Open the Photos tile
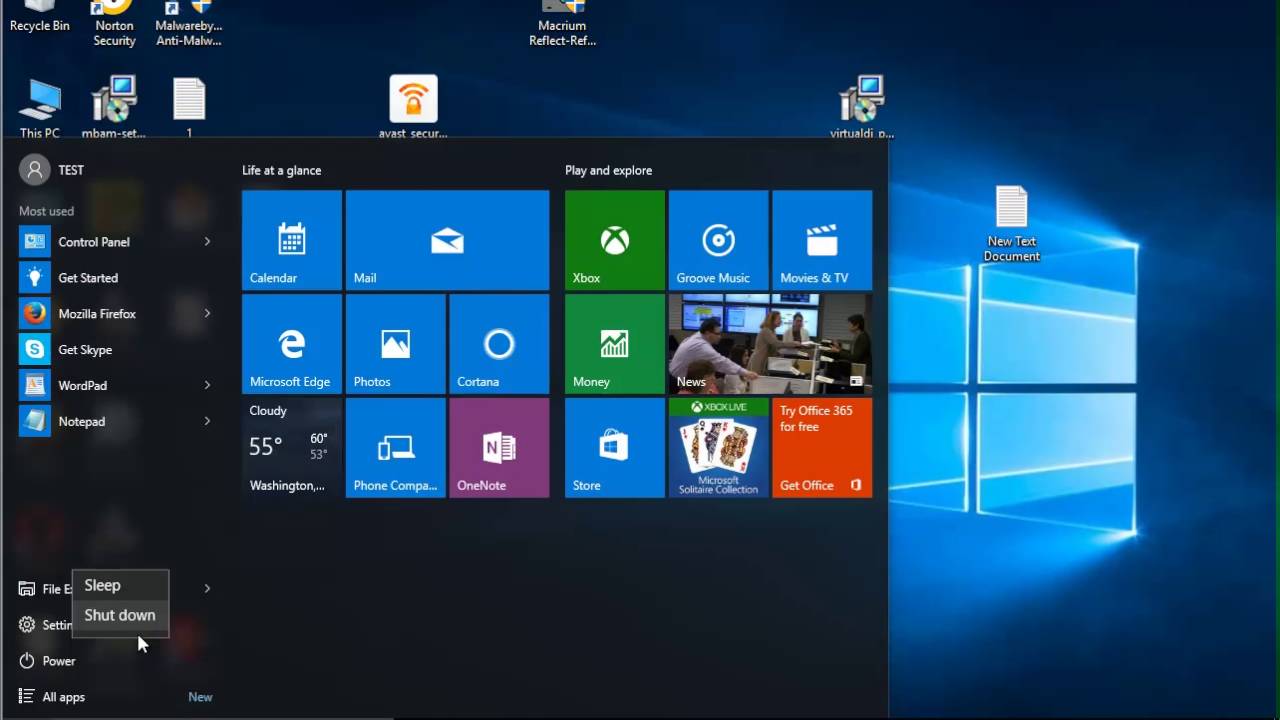This screenshot has width=1280, height=720. [395, 344]
